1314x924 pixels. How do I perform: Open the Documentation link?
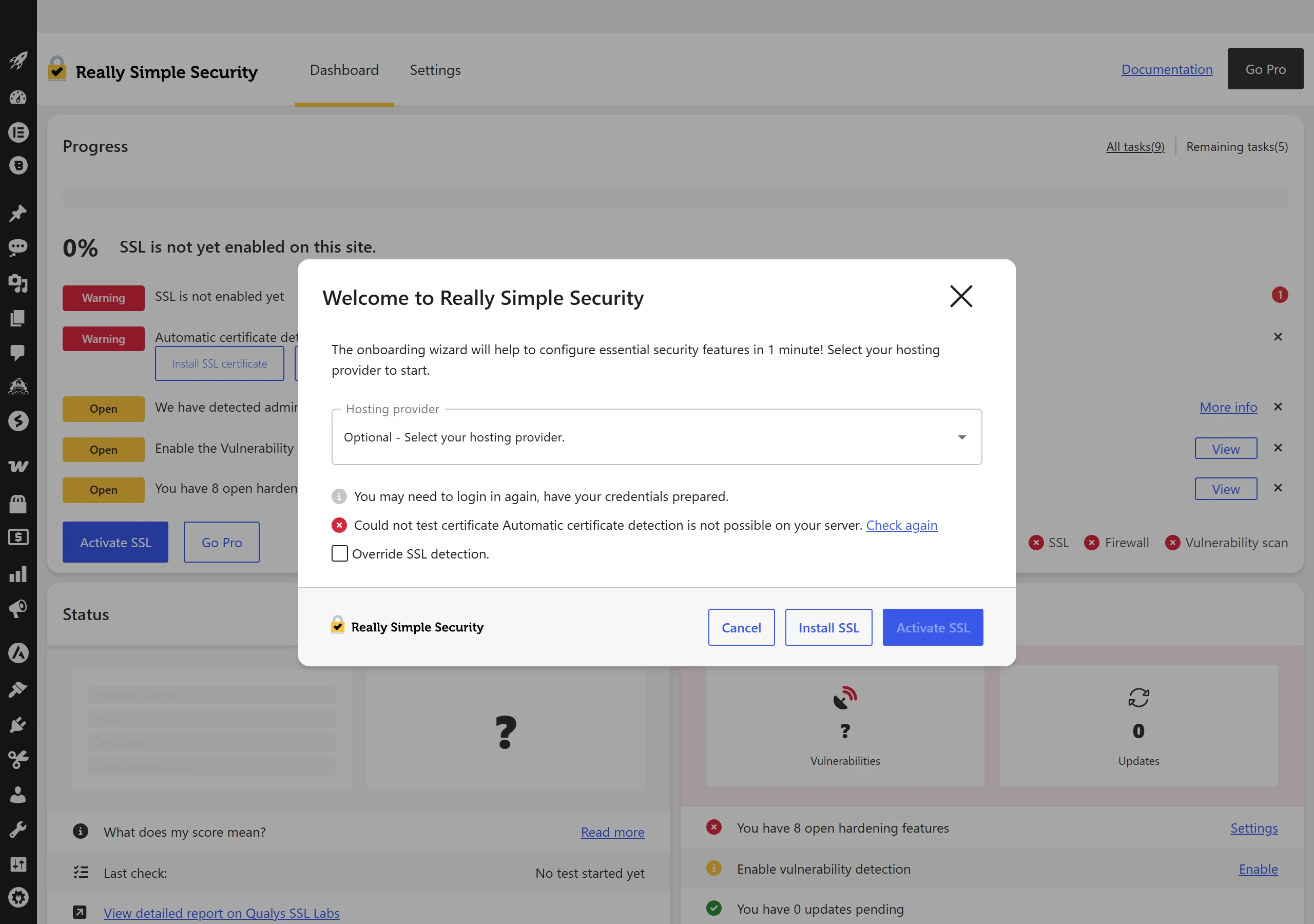tap(1166, 69)
